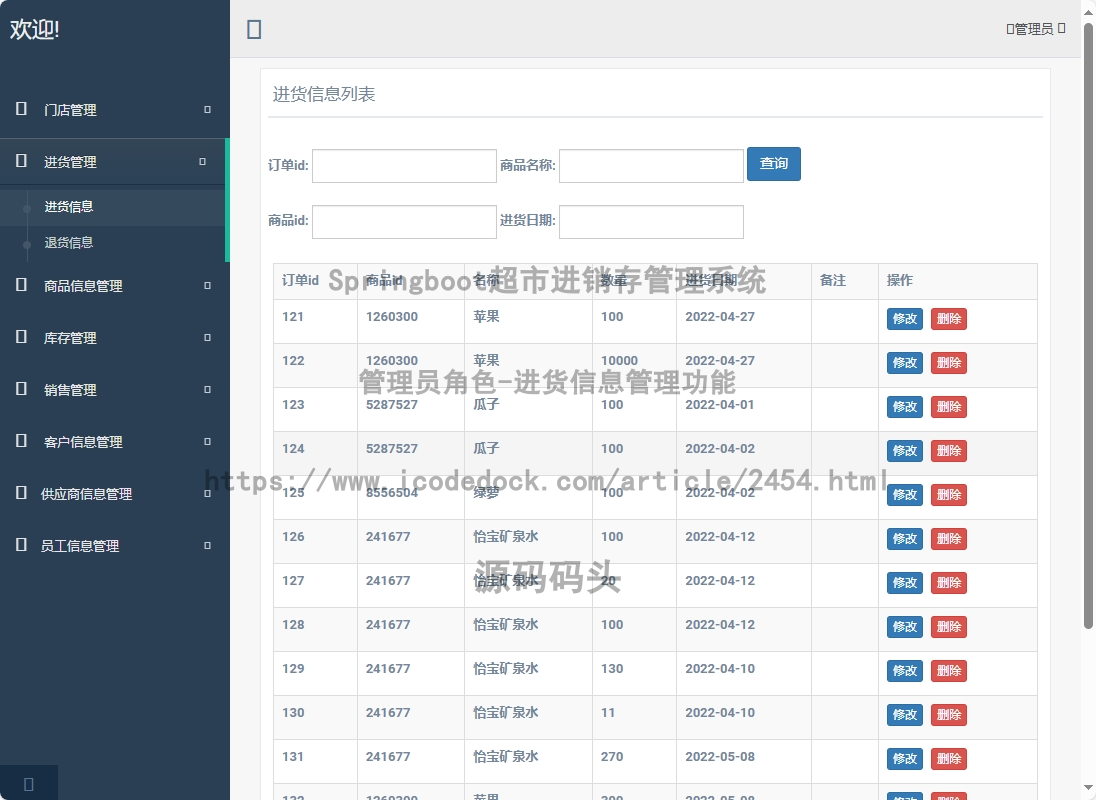Click 删除 for order 121

coord(949,319)
